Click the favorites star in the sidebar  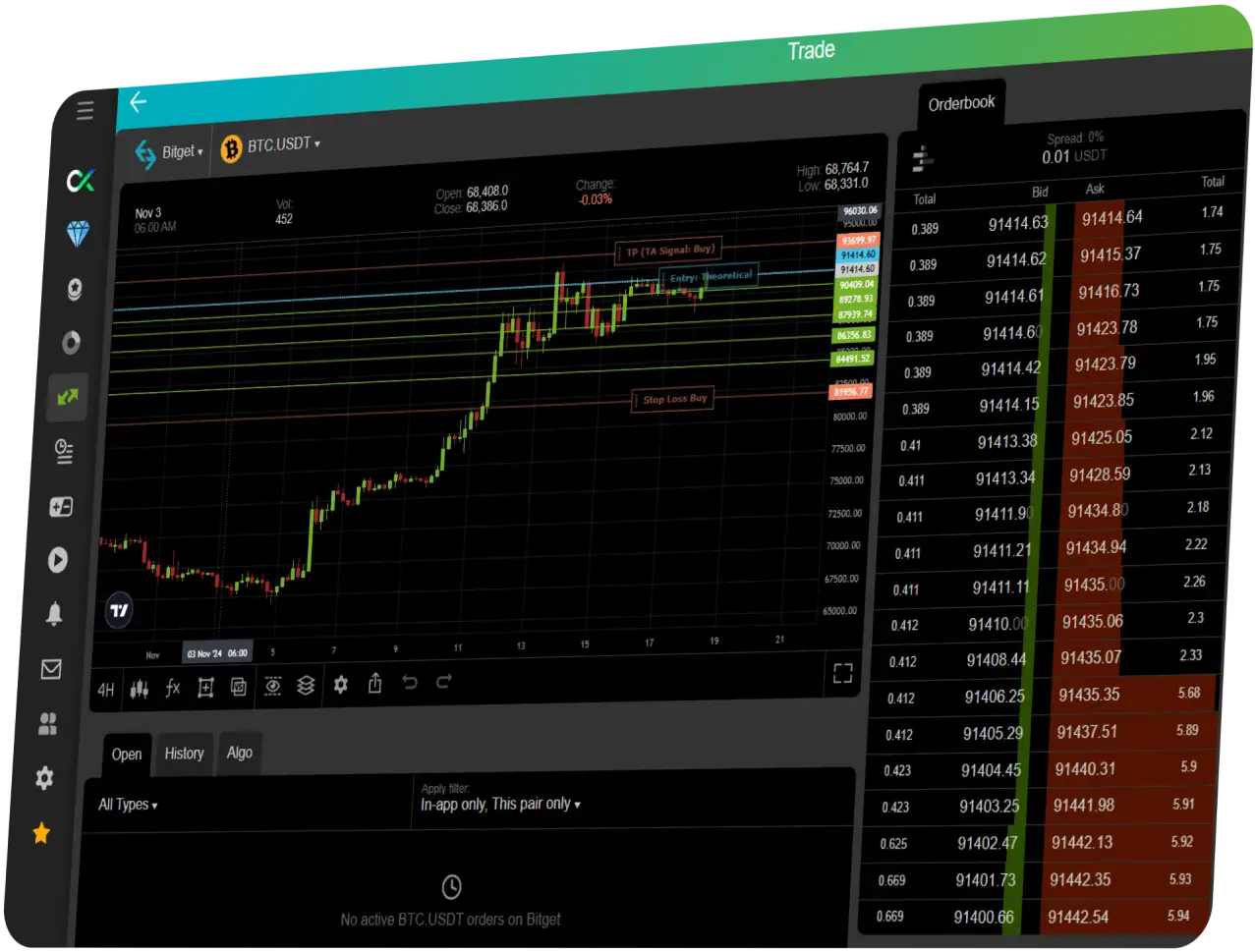[40, 833]
